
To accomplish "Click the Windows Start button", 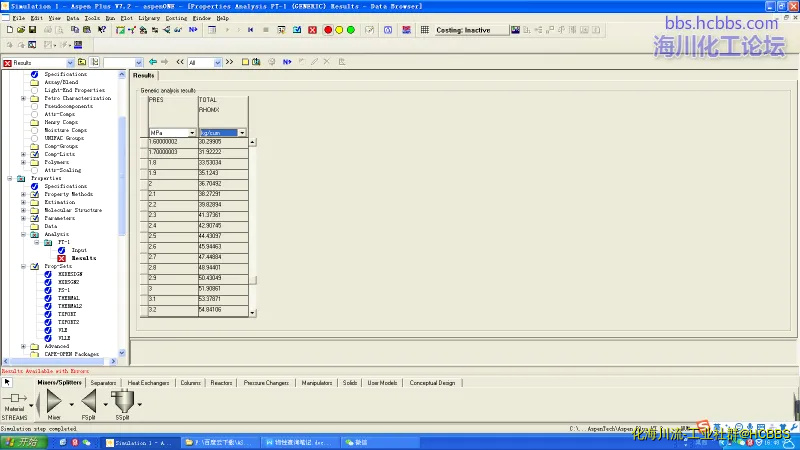I will [x=23, y=442].
